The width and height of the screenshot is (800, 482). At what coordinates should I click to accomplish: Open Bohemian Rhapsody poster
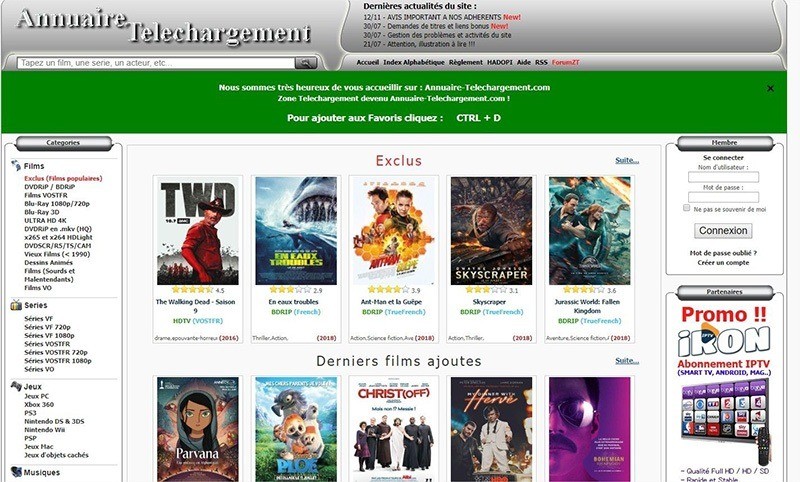tap(589, 429)
